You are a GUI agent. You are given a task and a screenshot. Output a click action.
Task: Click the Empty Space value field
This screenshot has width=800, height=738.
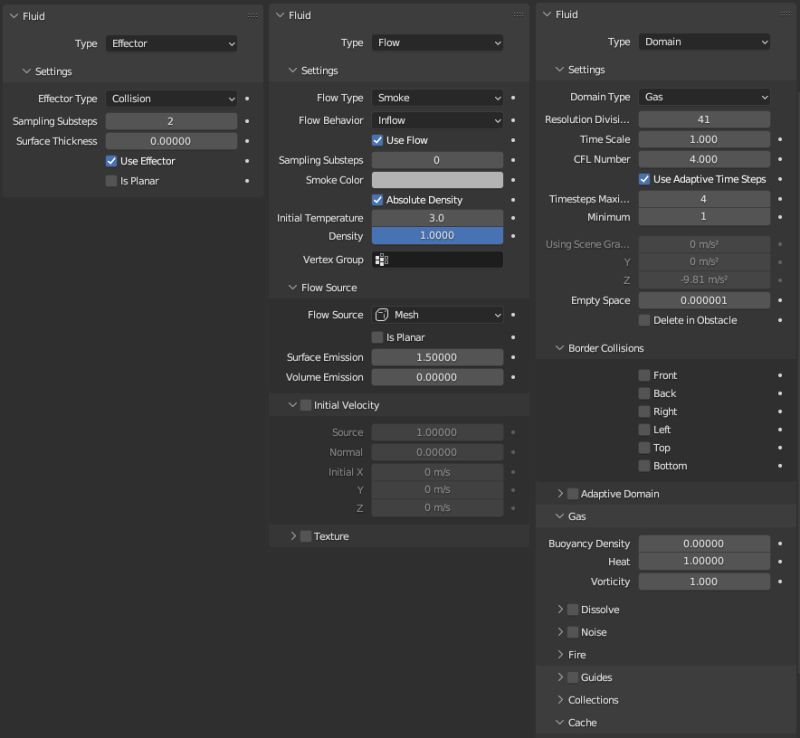(x=704, y=301)
